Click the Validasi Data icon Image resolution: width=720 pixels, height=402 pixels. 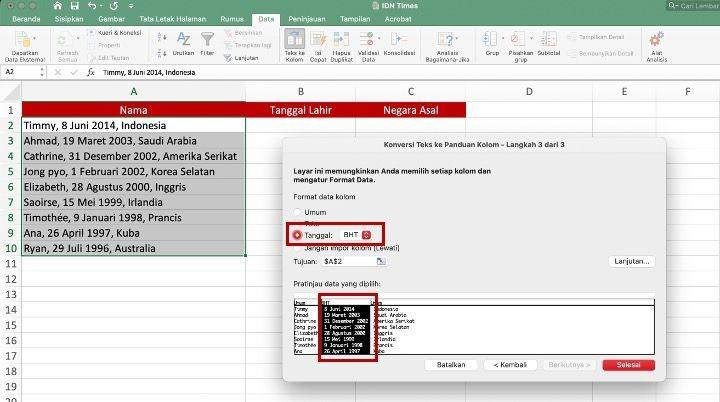coord(368,39)
